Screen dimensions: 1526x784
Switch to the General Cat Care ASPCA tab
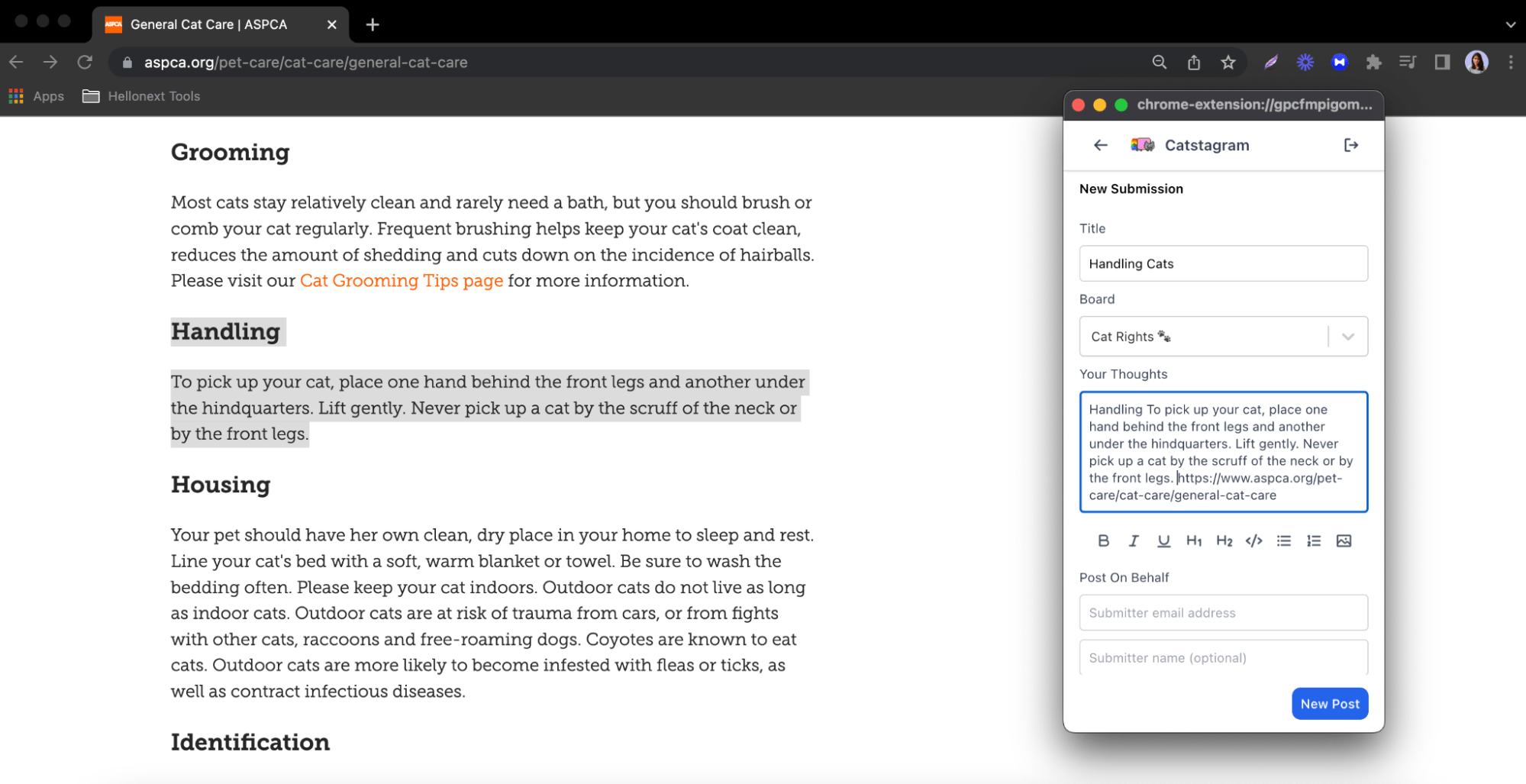[x=208, y=24]
